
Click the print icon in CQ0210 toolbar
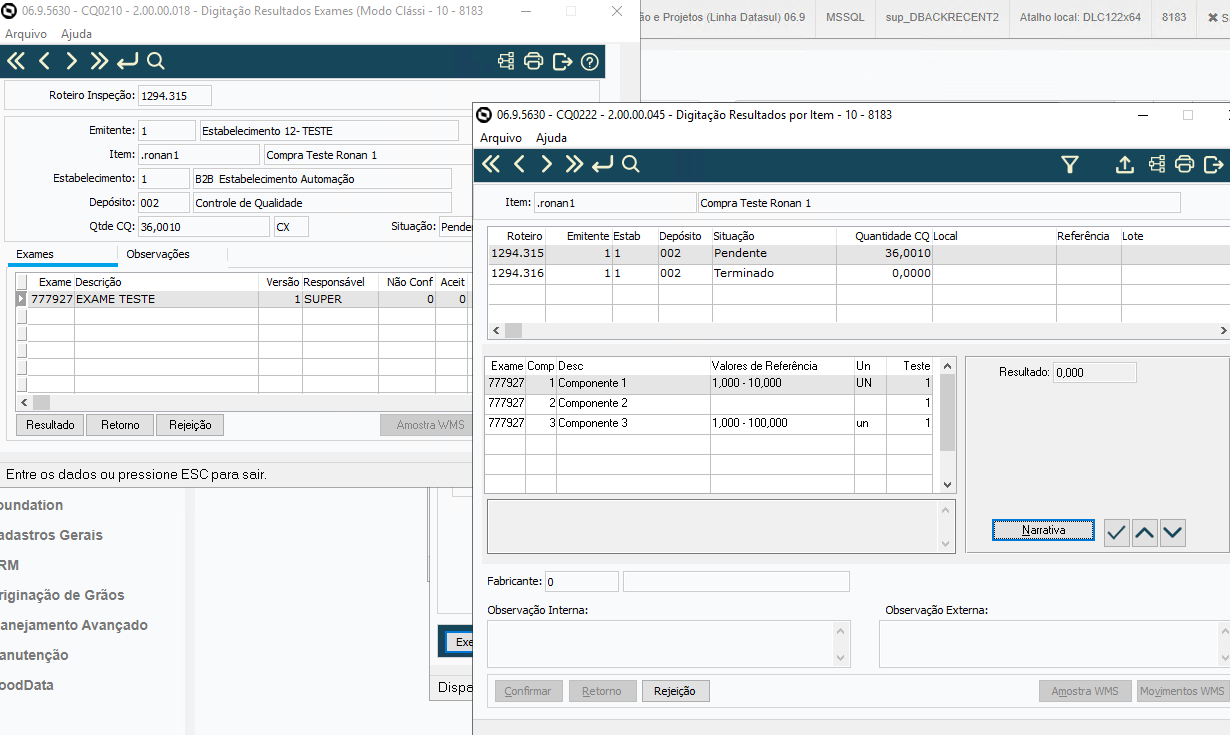click(534, 62)
